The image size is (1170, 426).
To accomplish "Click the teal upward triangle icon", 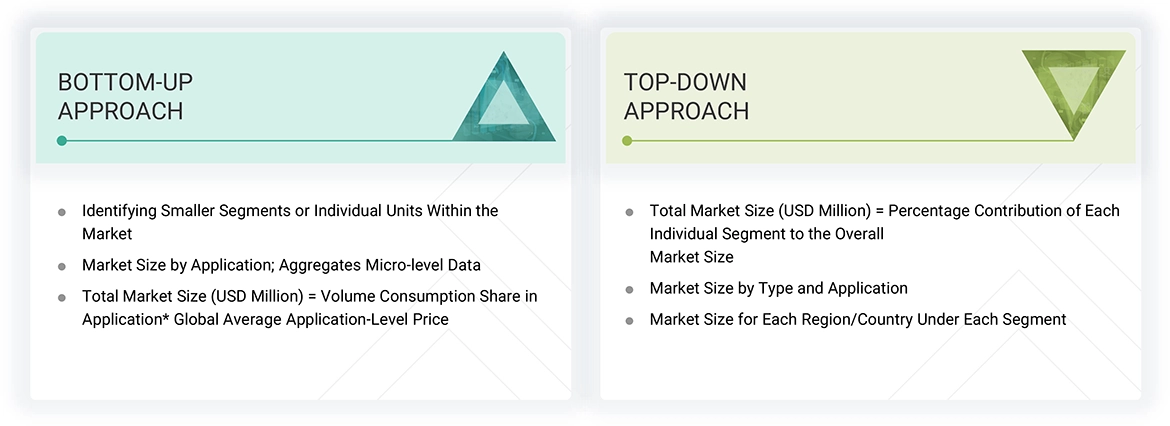I will pos(504,101).
